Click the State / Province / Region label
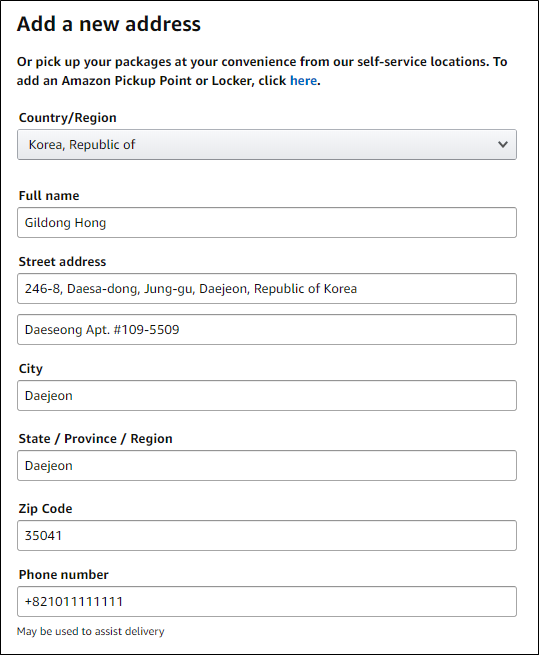Screen dimensions: 539x655 (95, 439)
